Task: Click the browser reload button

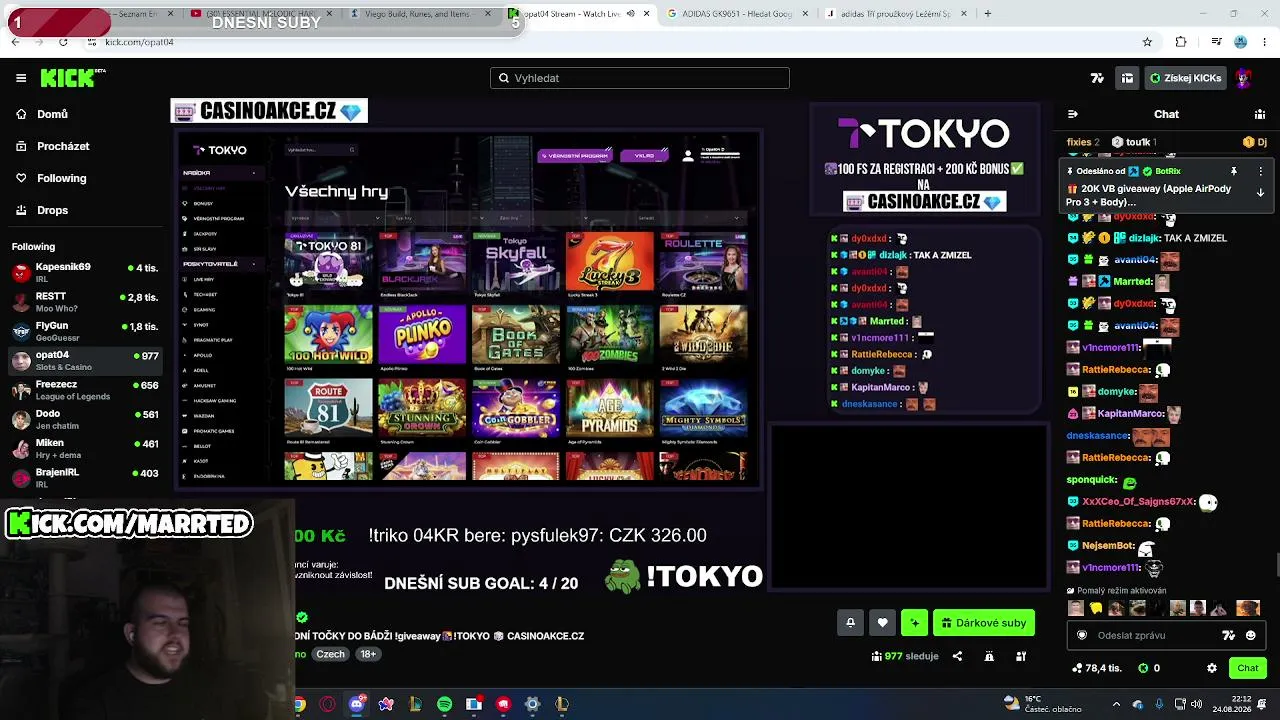Action: (x=63, y=42)
